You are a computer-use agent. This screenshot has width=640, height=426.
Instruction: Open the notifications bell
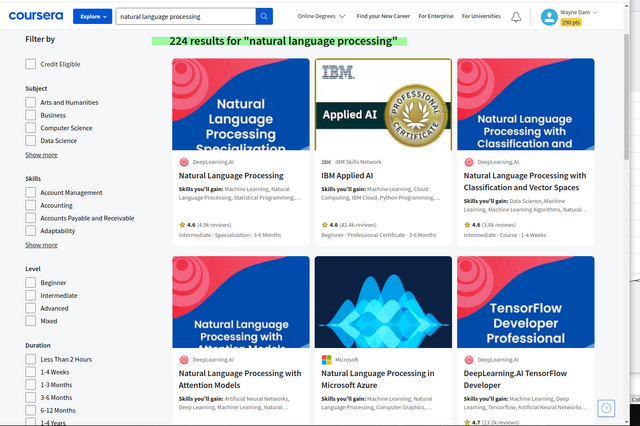tap(516, 17)
